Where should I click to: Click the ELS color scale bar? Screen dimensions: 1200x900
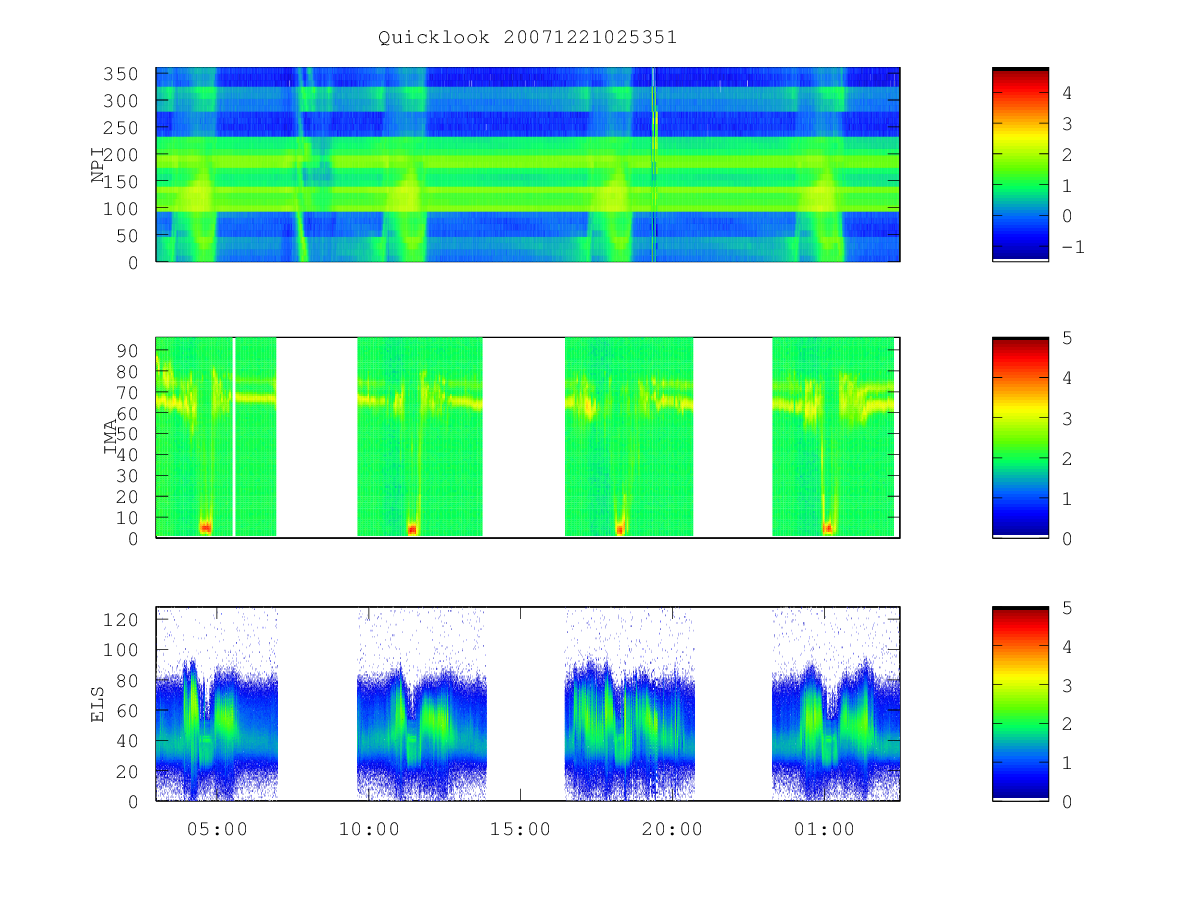[1020, 704]
